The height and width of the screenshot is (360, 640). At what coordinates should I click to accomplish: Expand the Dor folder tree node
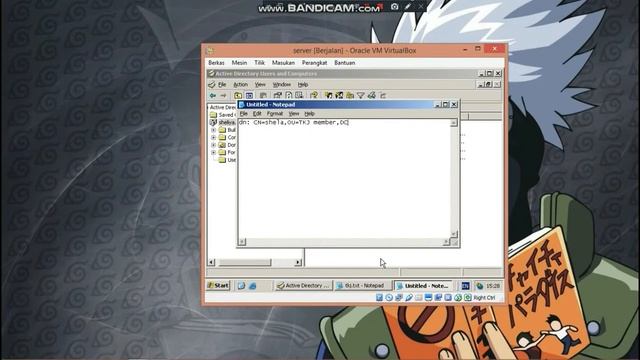pyautogui.click(x=213, y=145)
